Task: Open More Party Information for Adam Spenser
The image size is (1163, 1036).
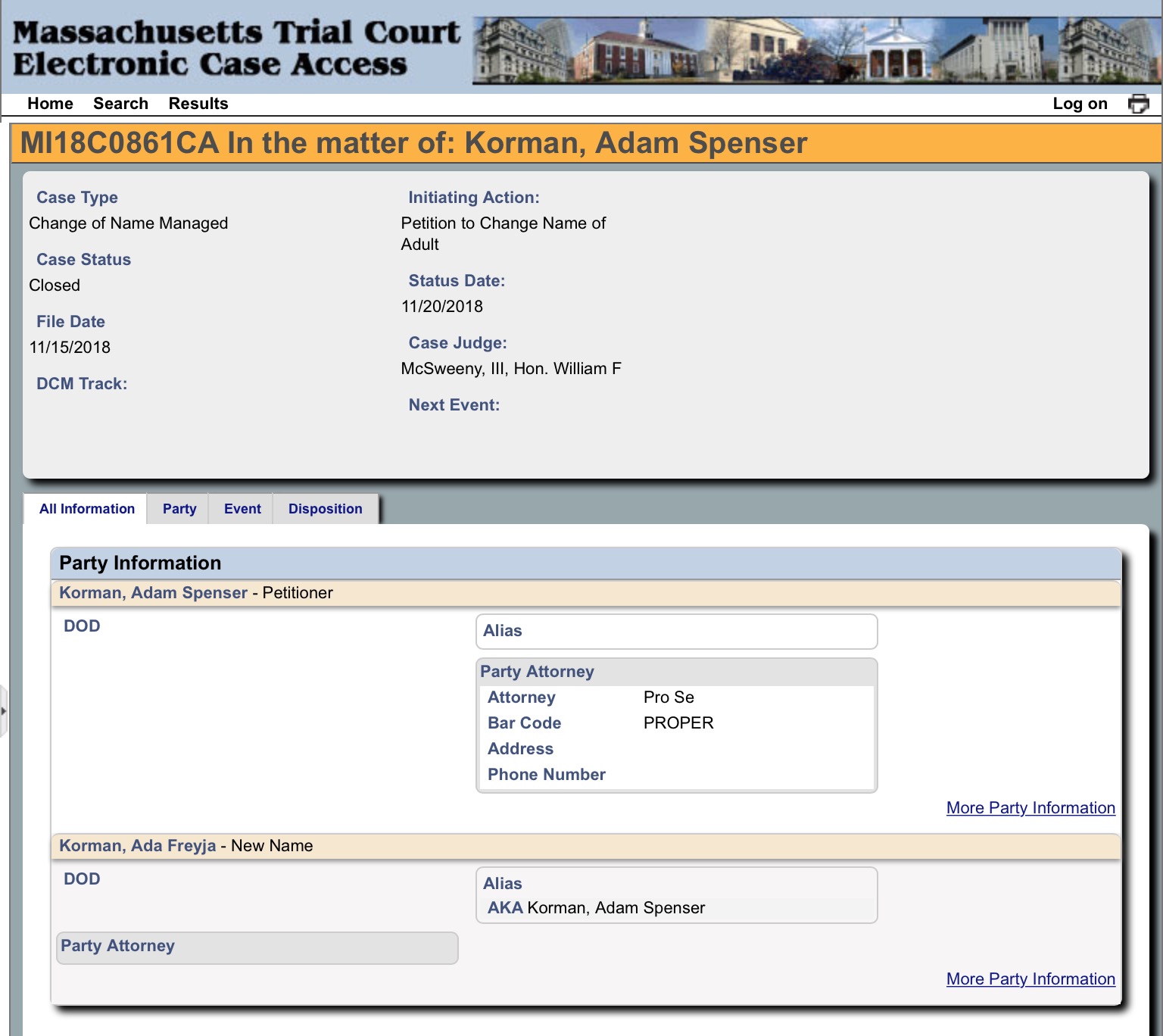Action: (x=1030, y=808)
